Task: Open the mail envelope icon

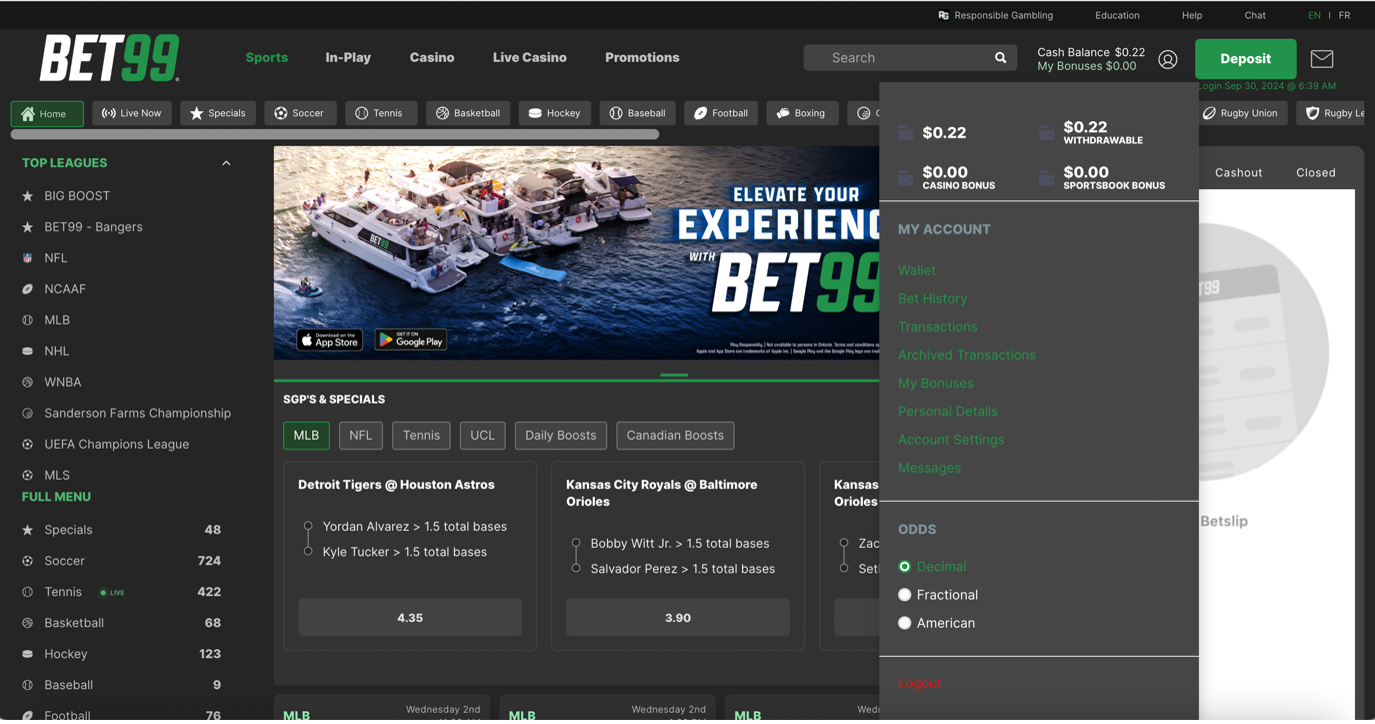Action: [x=1322, y=59]
